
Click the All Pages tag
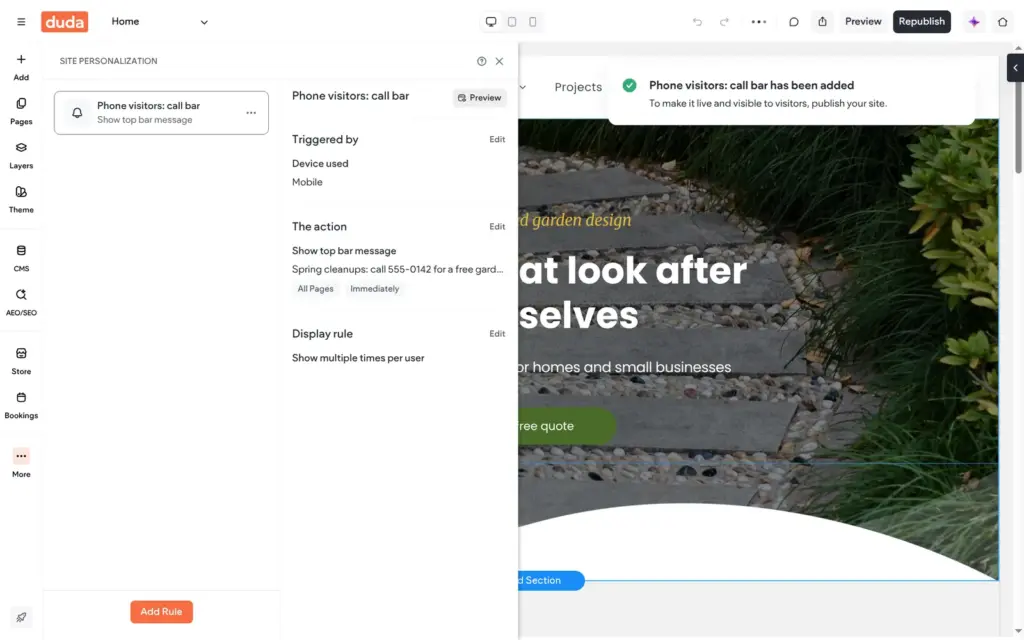click(x=315, y=289)
